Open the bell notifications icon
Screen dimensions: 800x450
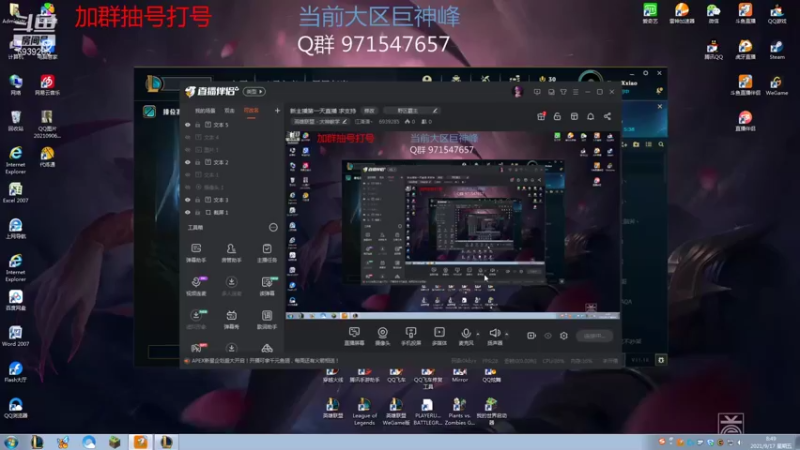[590, 116]
